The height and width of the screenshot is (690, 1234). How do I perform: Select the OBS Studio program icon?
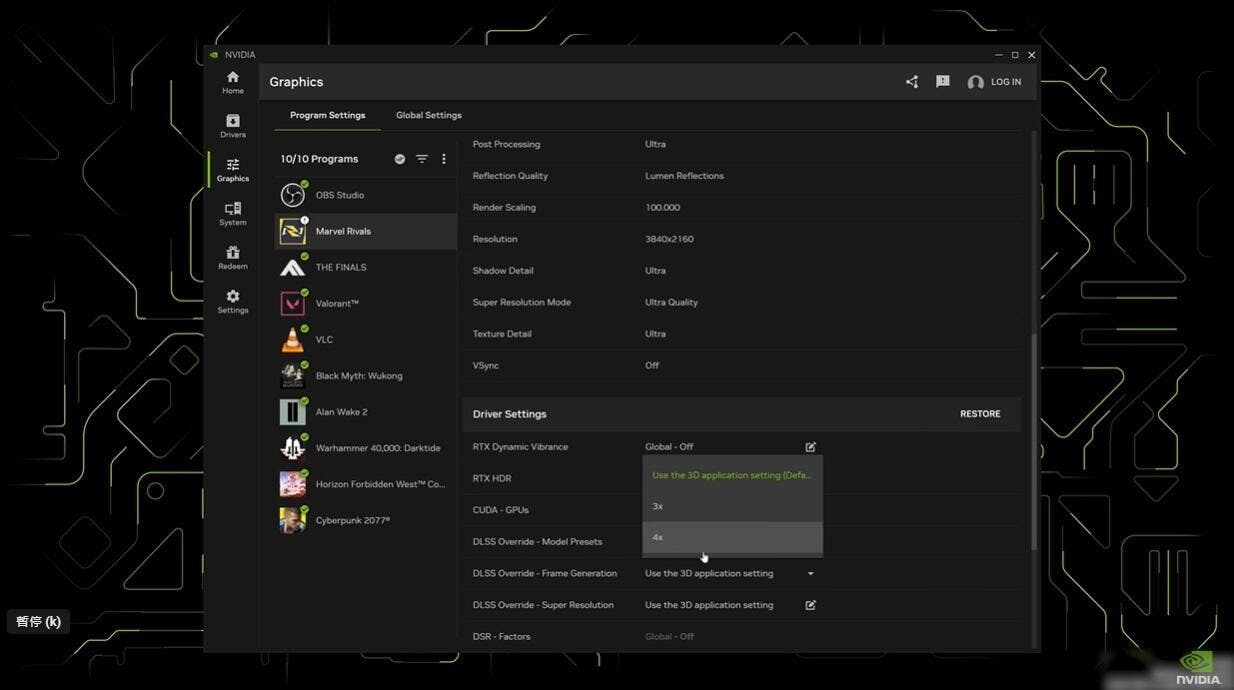293,195
